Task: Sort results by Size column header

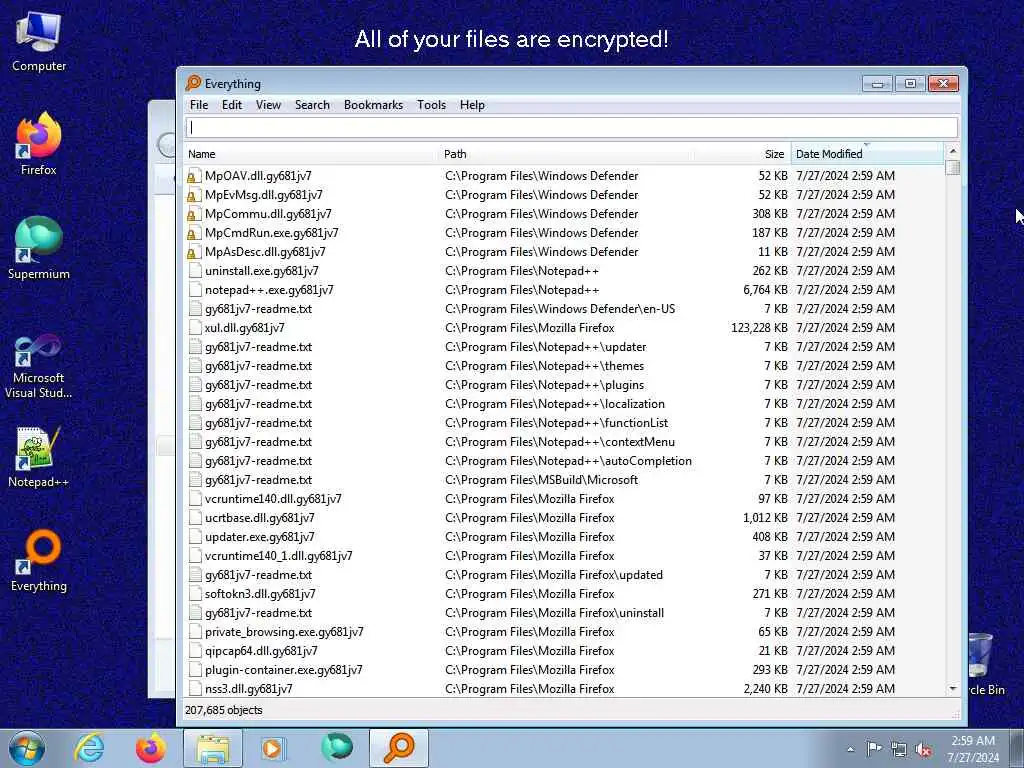Action: pyautogui.click(x=743, y=154)
